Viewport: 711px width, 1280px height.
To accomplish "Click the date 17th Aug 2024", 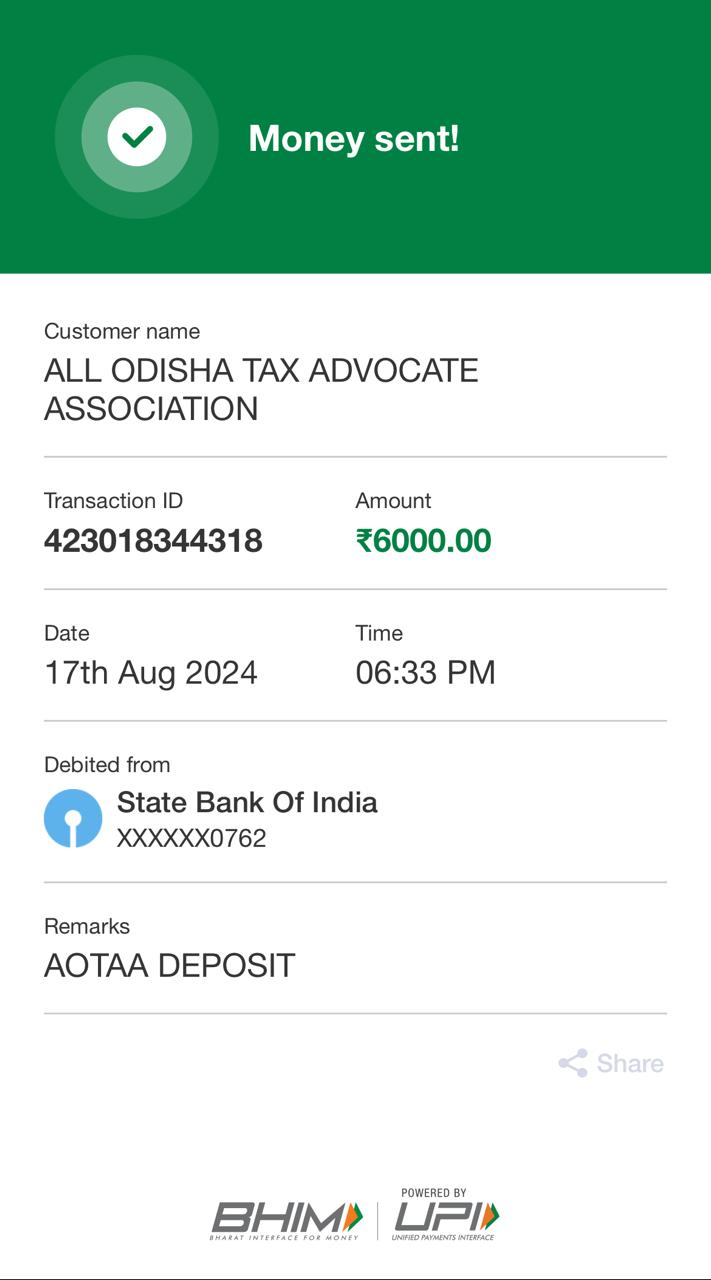I will tap(151, 672).
